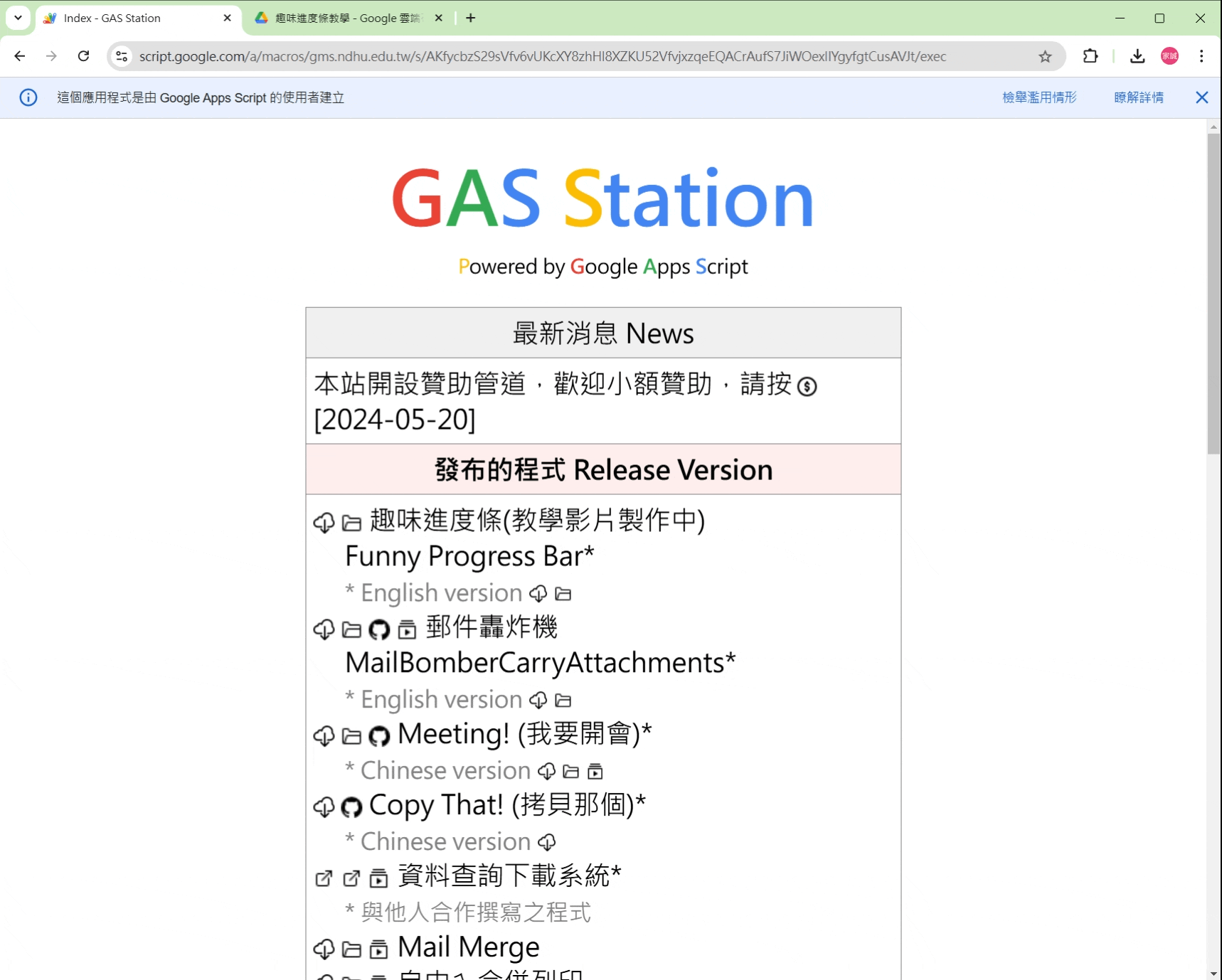Open second external link icon for 資料查詢下載系統
The image size is (1222, 980).
click(x=351, y=878)
